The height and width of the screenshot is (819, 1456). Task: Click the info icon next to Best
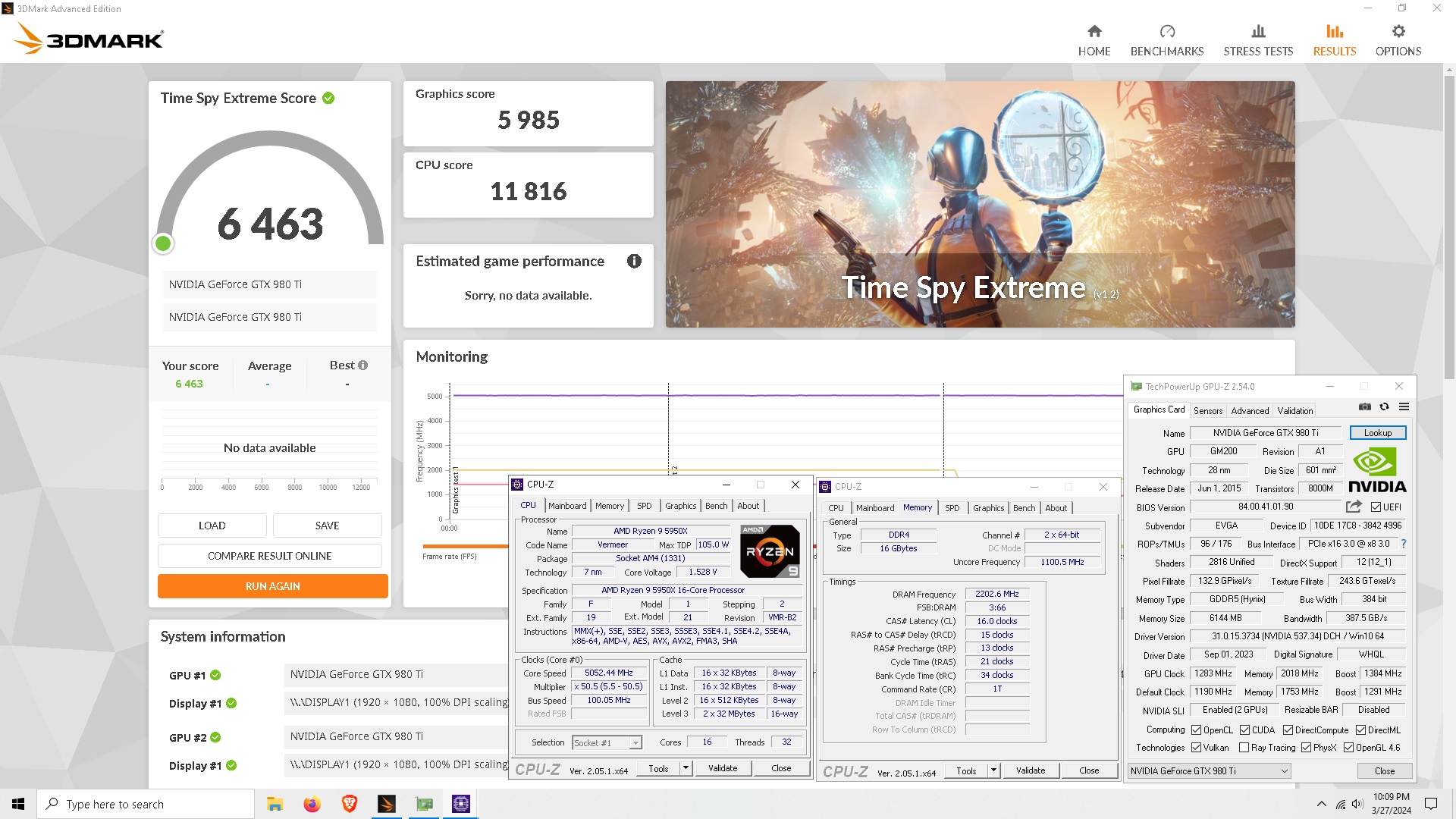(362, 366)
